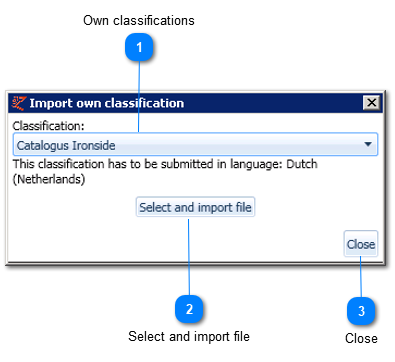Image resolution: width=395 pixels, height=362 pixels.
Task: Open the Classification dropdown arrow
Action: tap(368, 144)
